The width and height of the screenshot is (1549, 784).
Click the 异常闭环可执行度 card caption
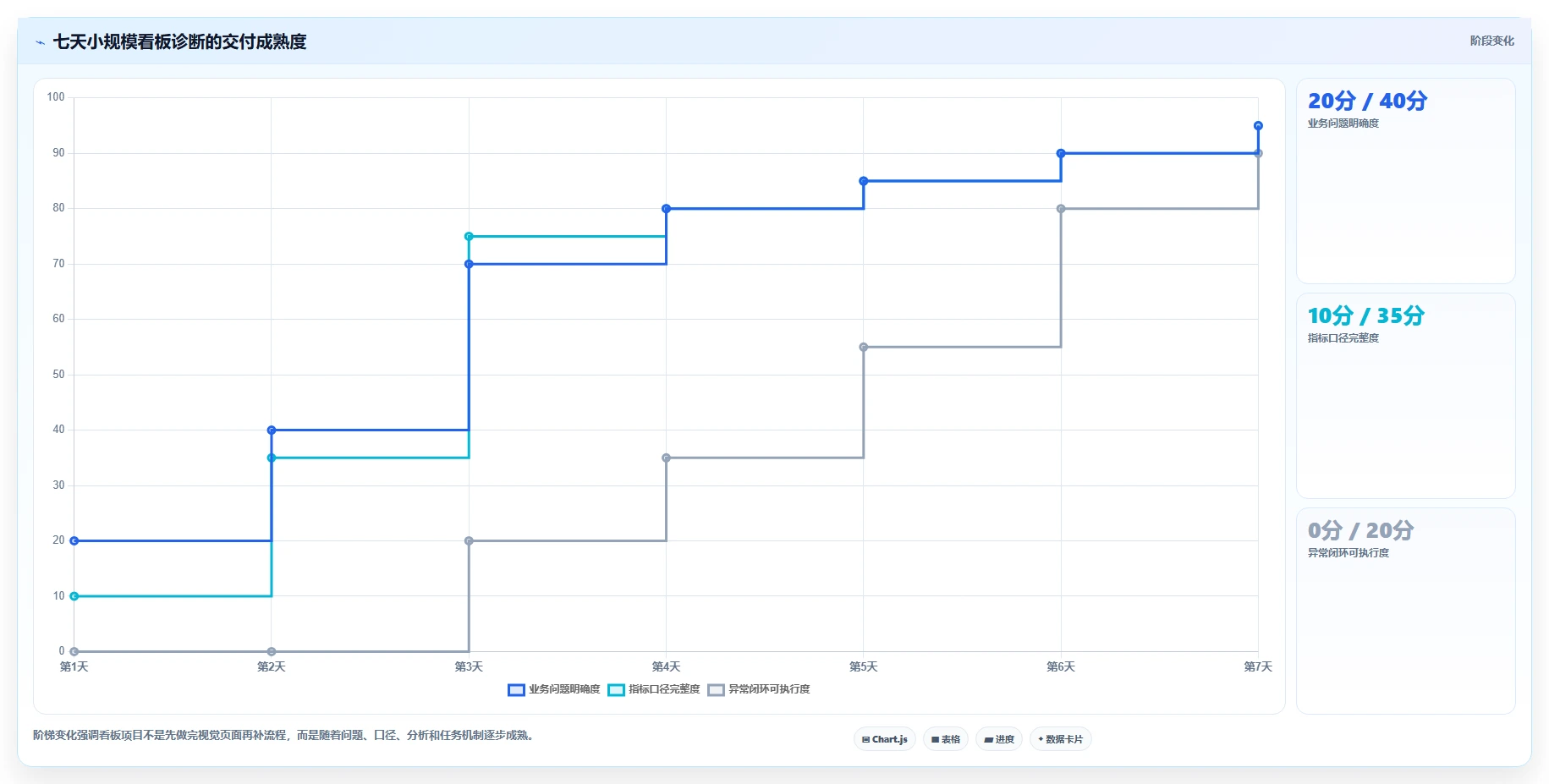point(1349,553)
